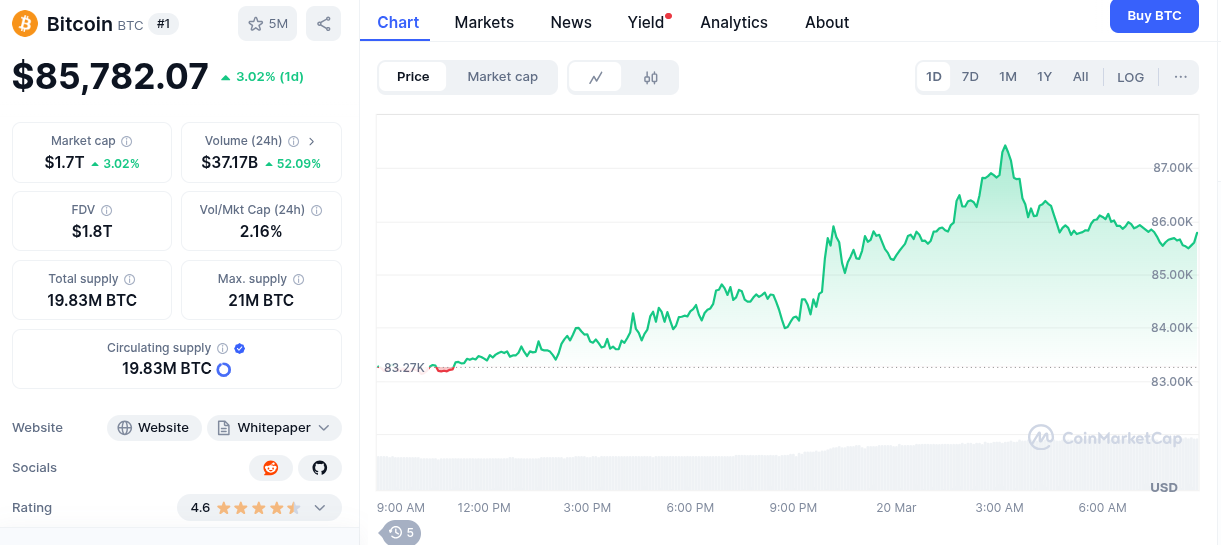Select the Price toggle
This screenshot has width=1221, height=545.
click(413, 77)
